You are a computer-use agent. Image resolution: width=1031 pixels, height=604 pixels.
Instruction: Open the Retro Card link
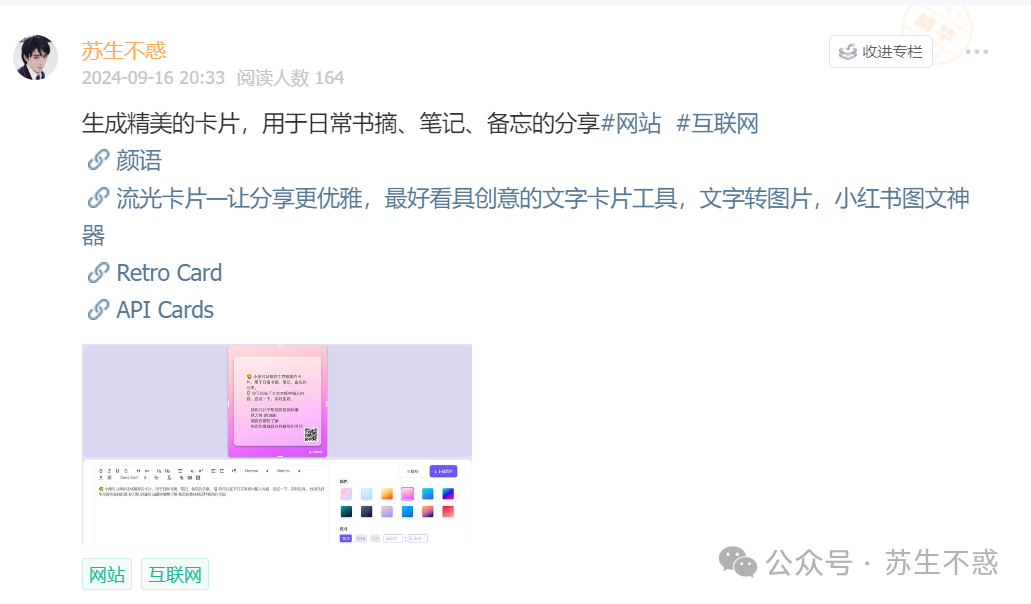coord(169,273)
